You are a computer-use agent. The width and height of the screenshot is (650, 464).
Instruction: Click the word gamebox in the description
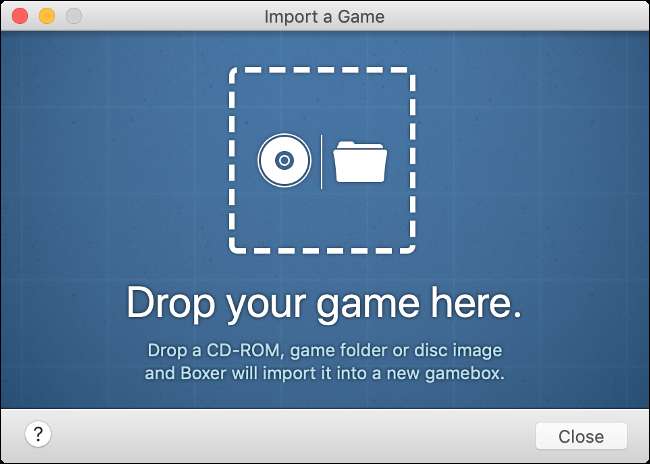click(464, 374)
